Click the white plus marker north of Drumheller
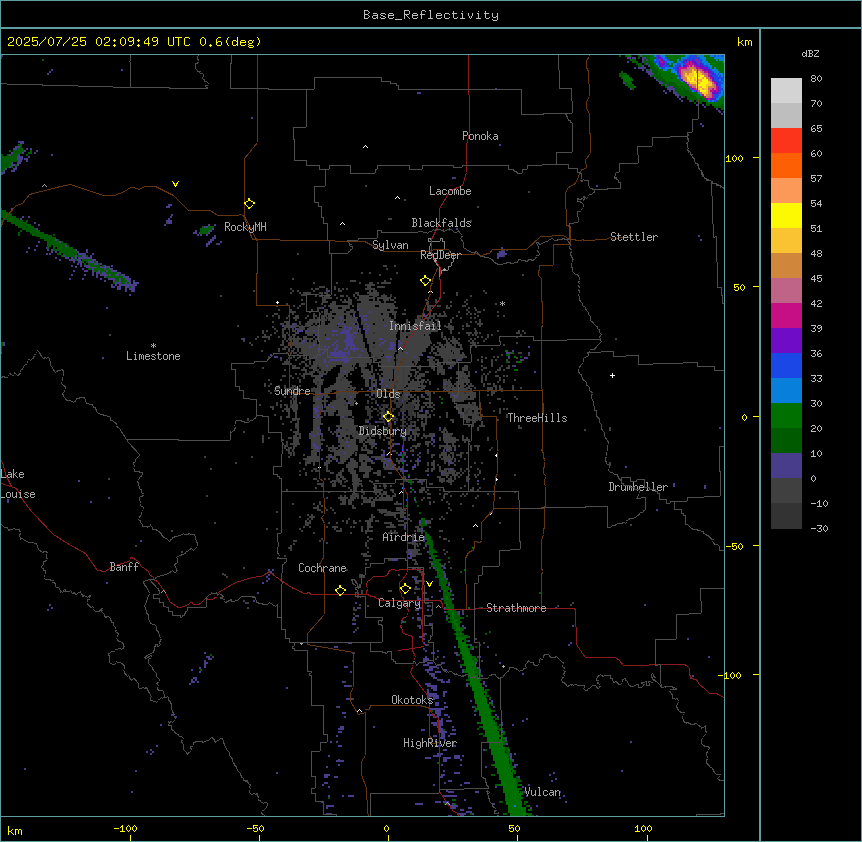This screenshot has height=842, width=862. [612, 375]
